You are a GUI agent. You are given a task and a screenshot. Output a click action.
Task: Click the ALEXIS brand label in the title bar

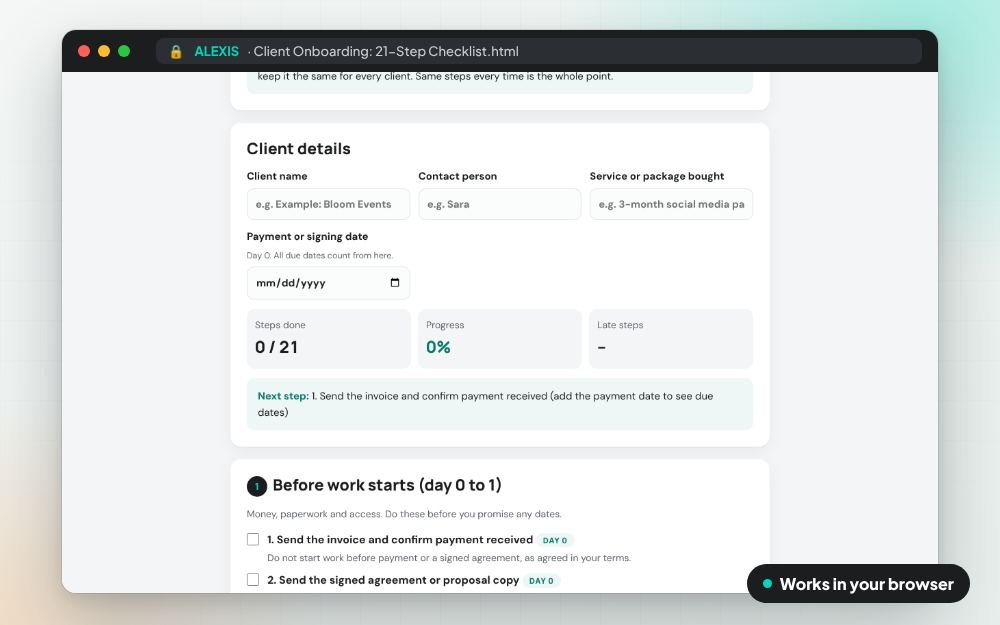[x=216, y=52]
